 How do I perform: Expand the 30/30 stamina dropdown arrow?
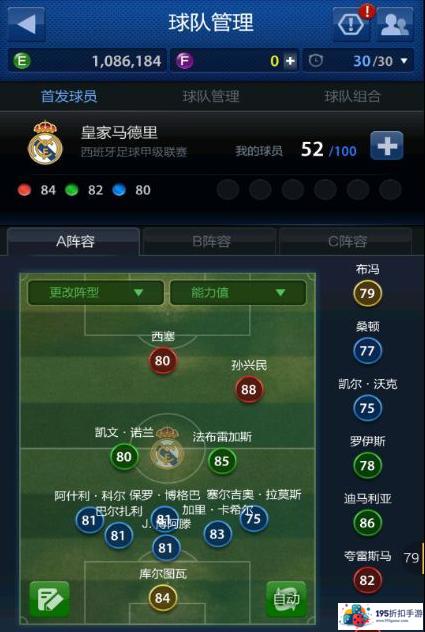click(404, 61)
